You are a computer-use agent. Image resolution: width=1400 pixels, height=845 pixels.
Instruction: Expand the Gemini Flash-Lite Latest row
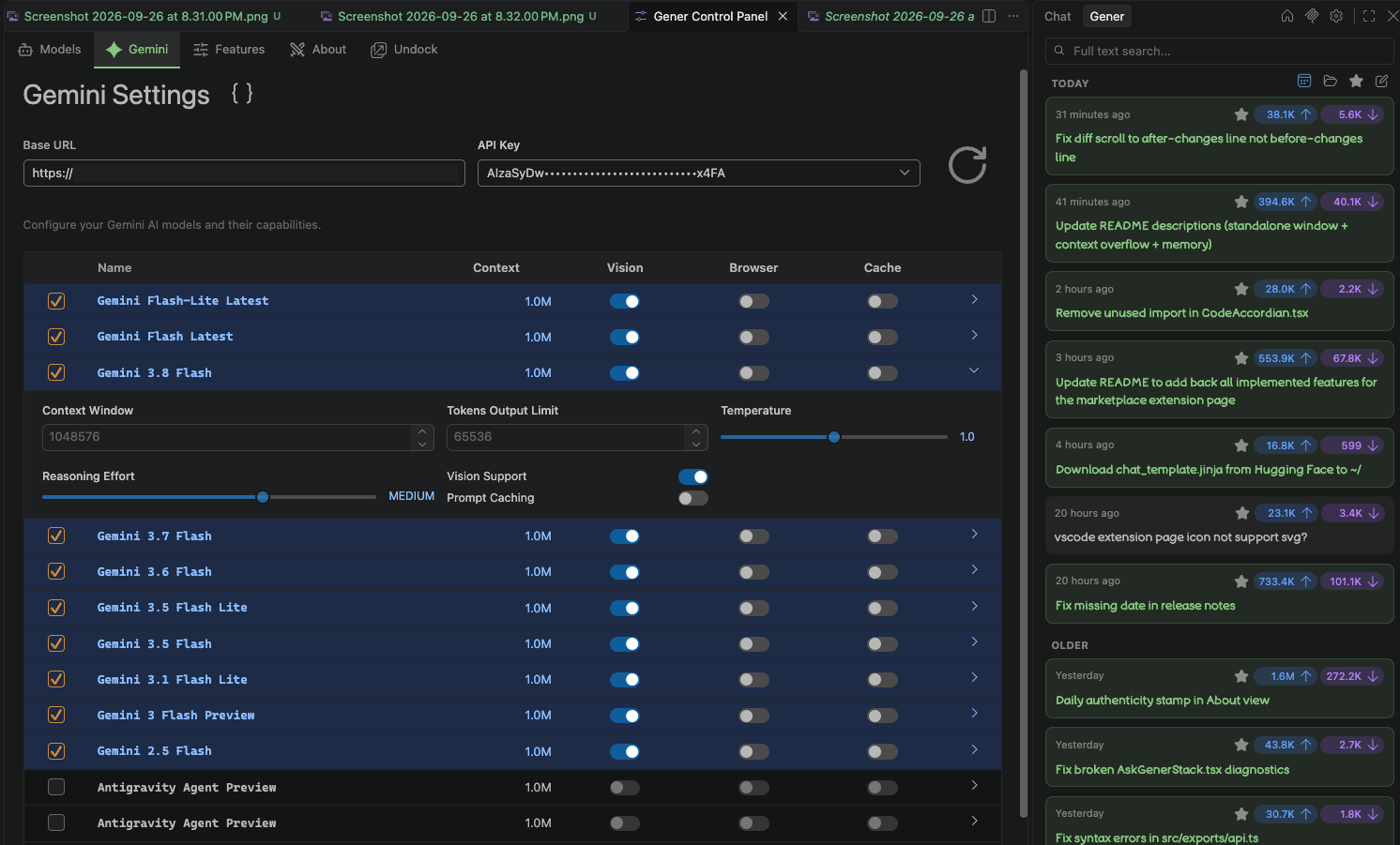(x=974, y=299)
